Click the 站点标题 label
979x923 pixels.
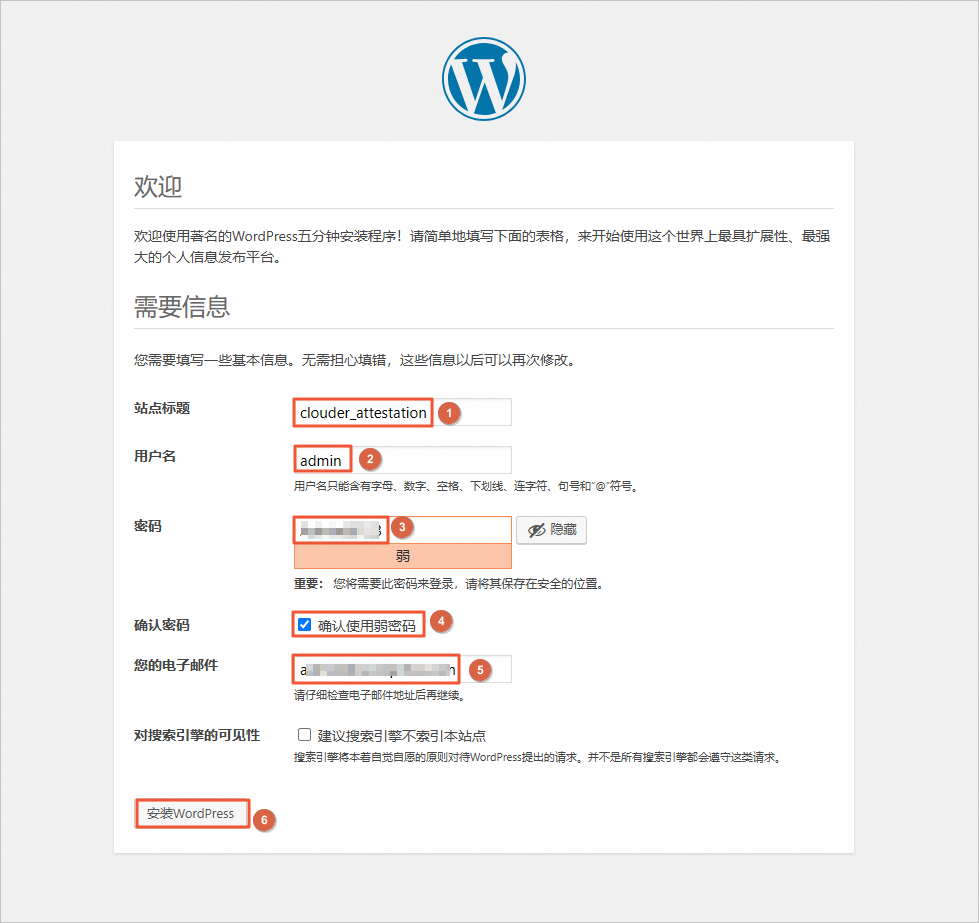point(162,408)
